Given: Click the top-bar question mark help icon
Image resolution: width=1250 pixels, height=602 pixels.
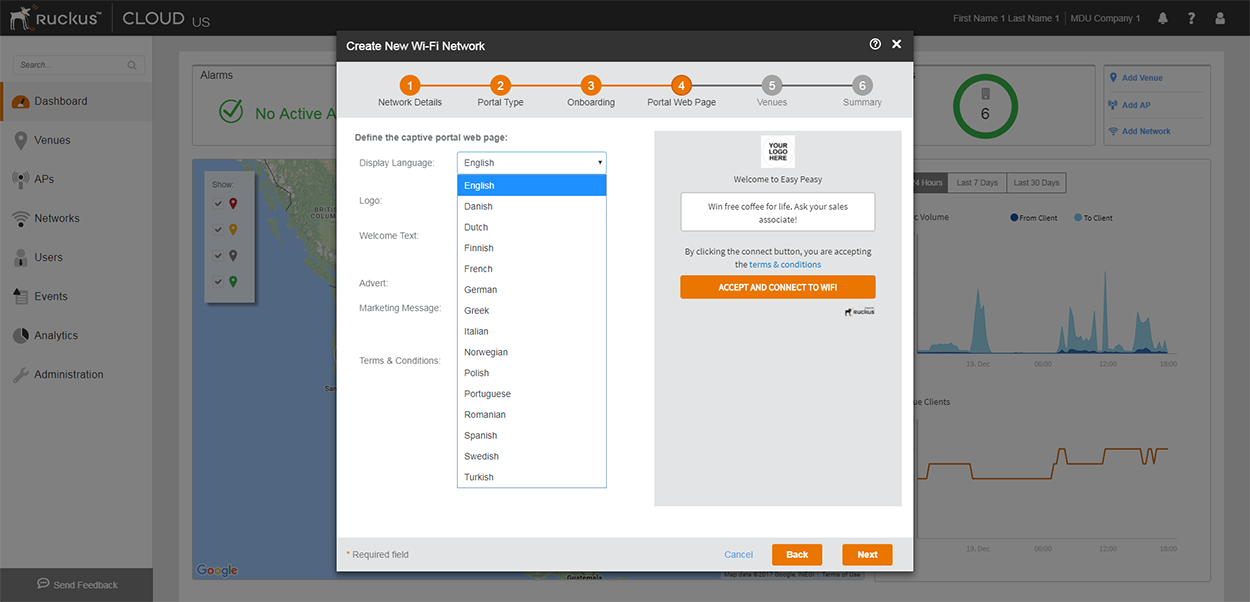Looking at the screenshot, I should [x=1191, y=18].
